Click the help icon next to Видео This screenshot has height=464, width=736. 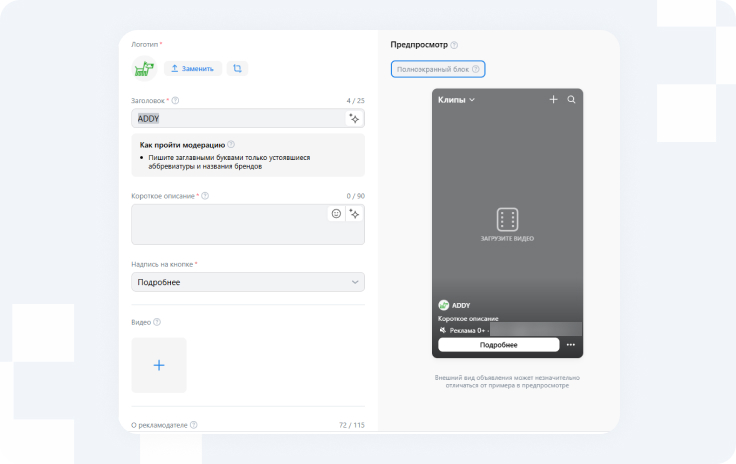click(x=157, y=322)
